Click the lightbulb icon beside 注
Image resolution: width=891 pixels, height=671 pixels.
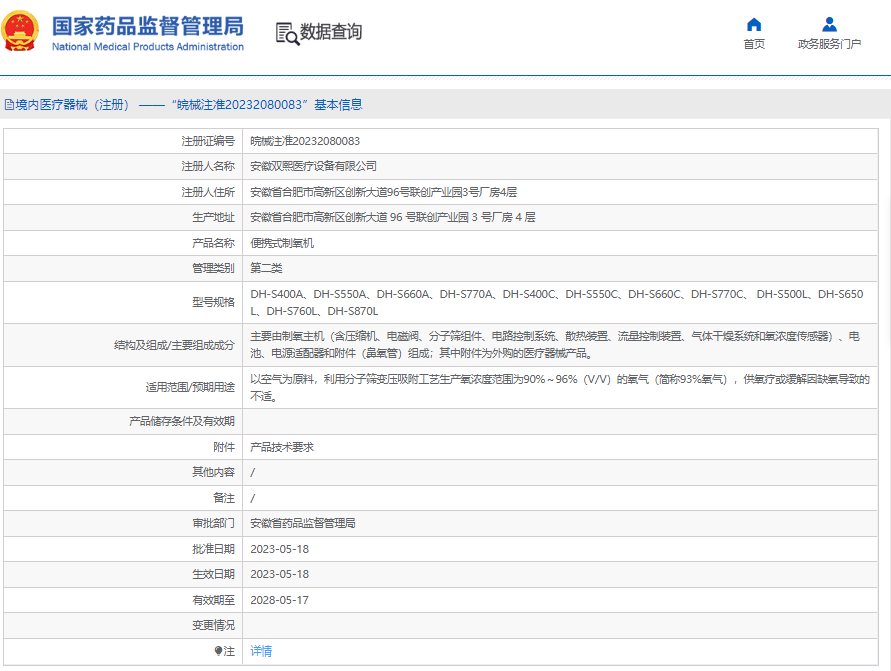219,651
